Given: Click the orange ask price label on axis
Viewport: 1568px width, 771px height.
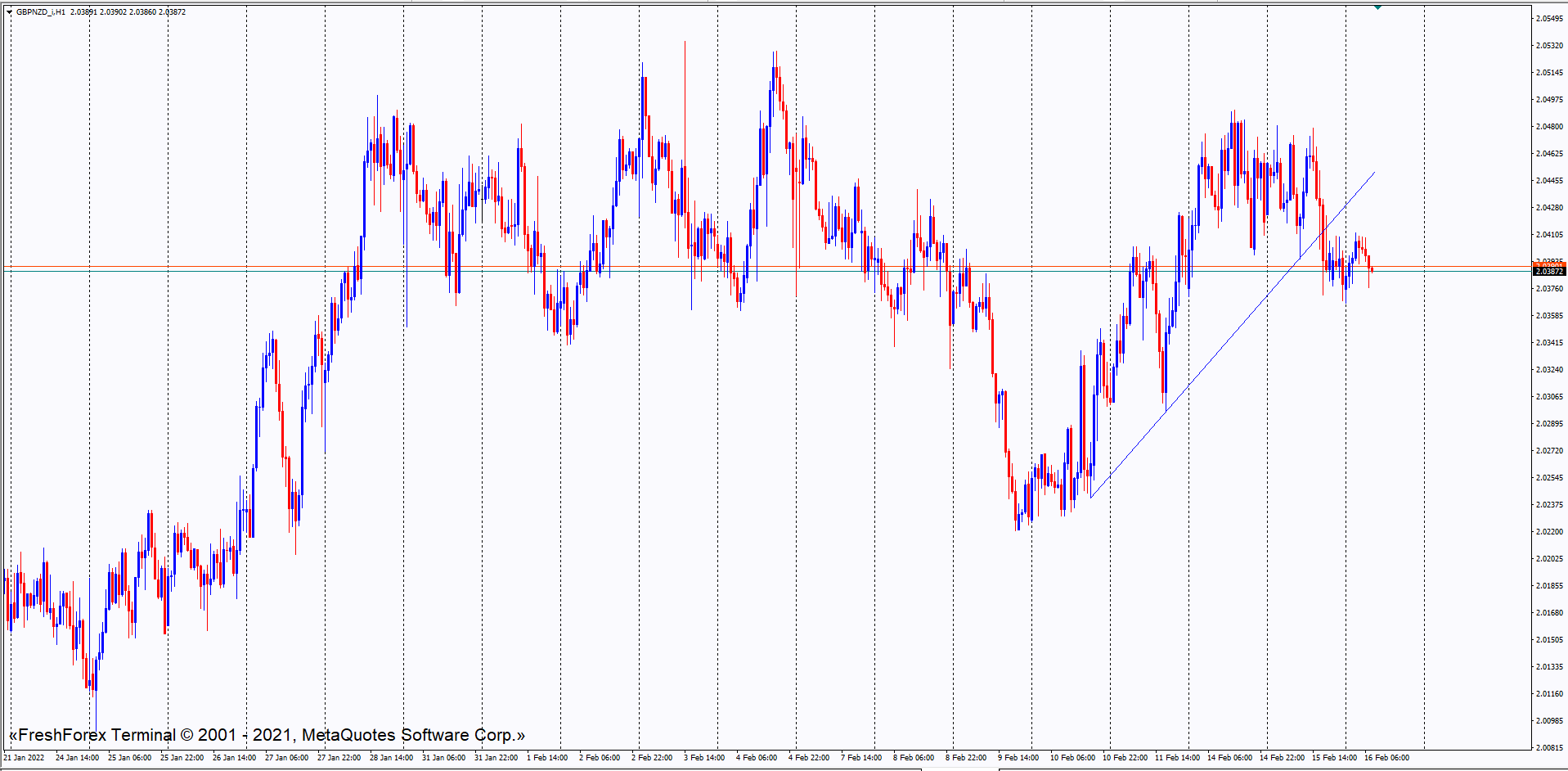Looking at the screenshot, I should (x=1548, y=264).
